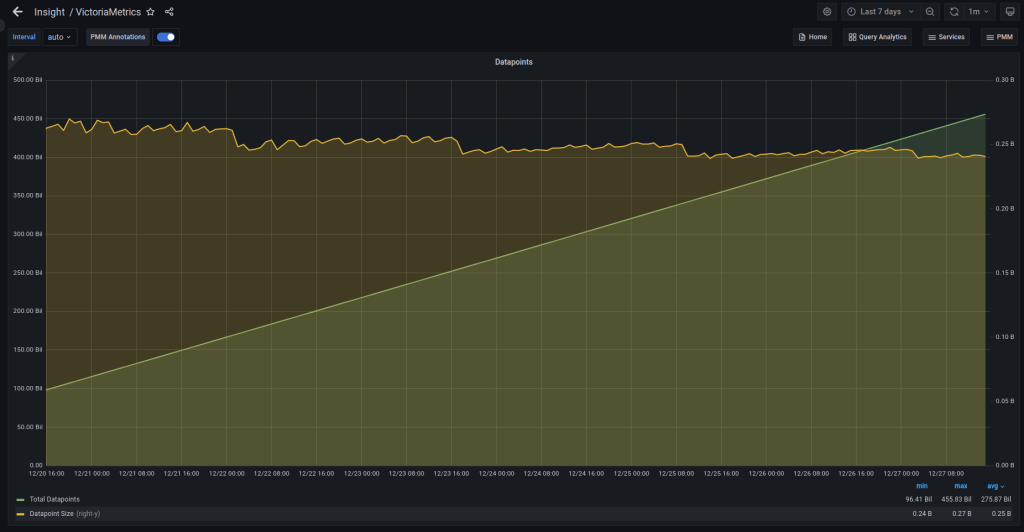Cycle view mode with monitor icon
The width and height of the screenshot is (1024, 532).
pos(1008,12)
